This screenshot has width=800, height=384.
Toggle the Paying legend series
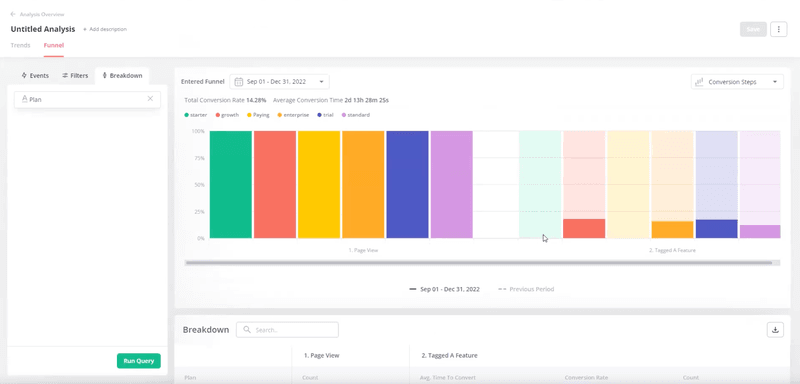tap(258, 115)
